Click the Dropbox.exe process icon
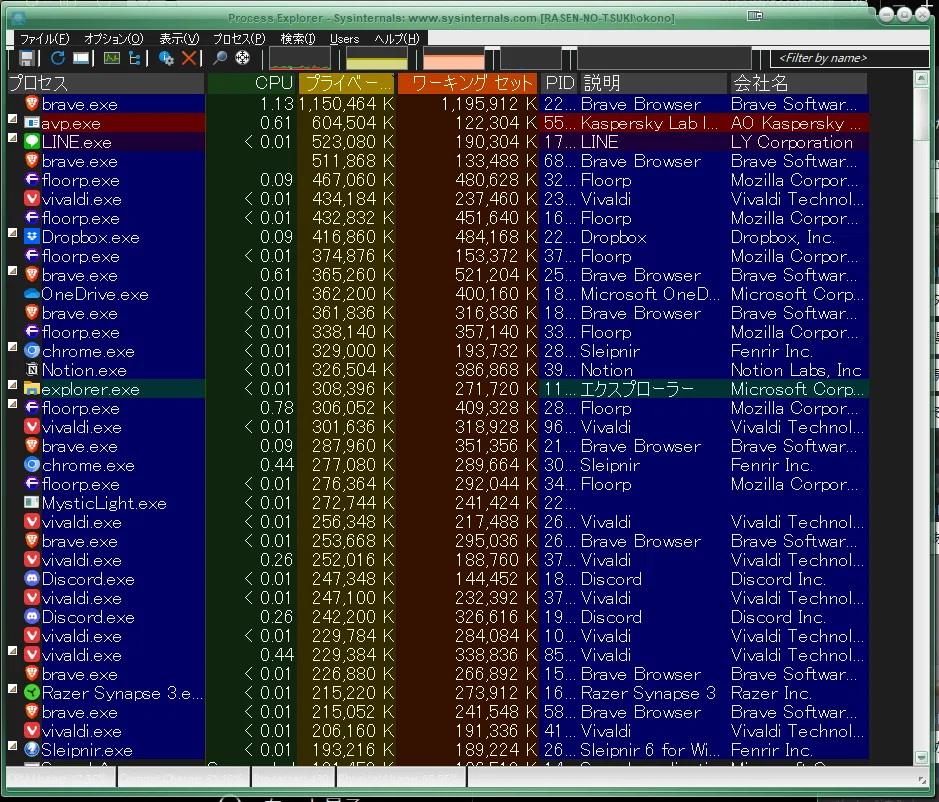This screenshot has height=802, width=939. tap(32, 237)
